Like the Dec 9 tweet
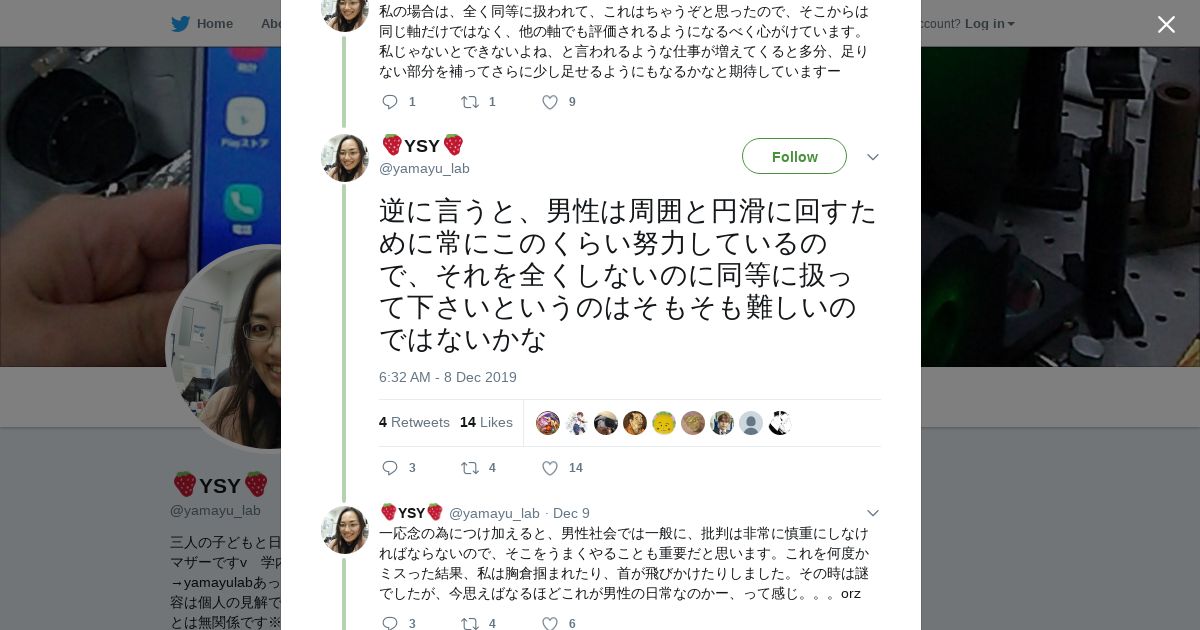Image resolution: width=1200 pixels, height=630 pixels. coord(550,623)
